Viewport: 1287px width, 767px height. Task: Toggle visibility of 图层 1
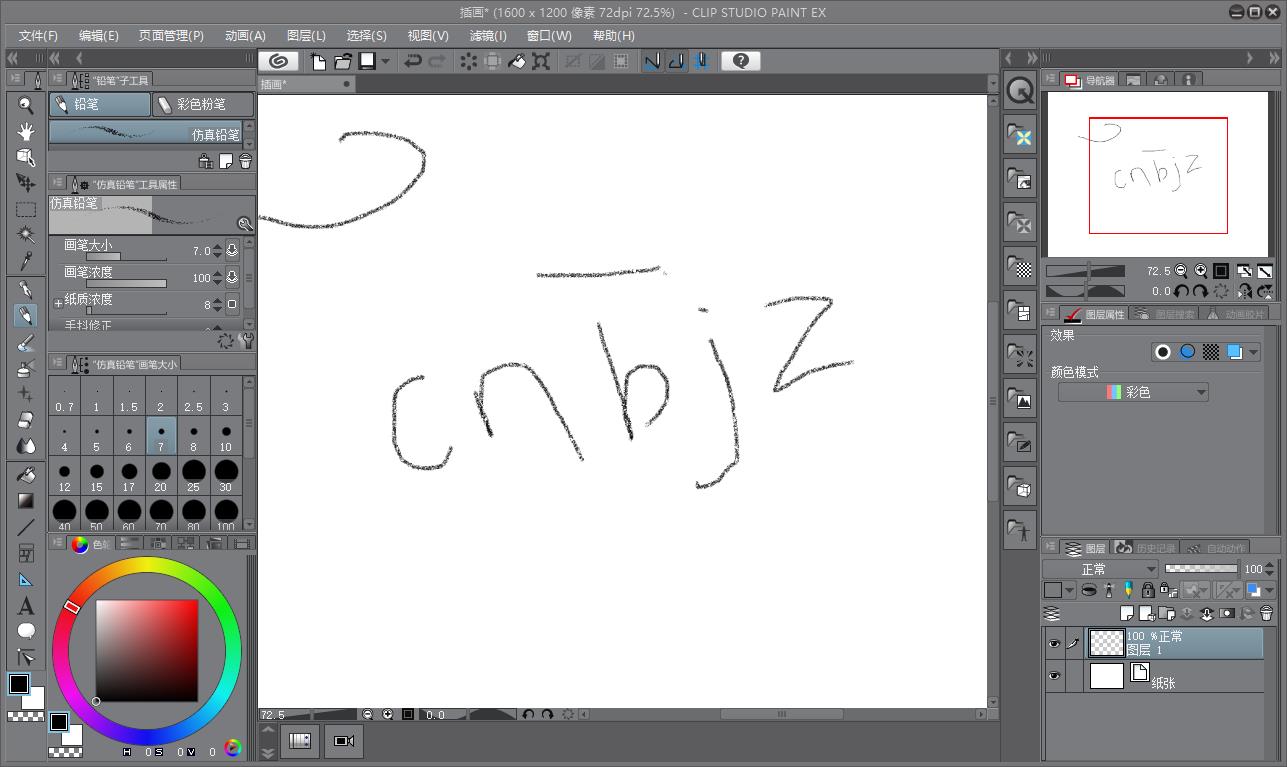click(x=1054, y=643)
